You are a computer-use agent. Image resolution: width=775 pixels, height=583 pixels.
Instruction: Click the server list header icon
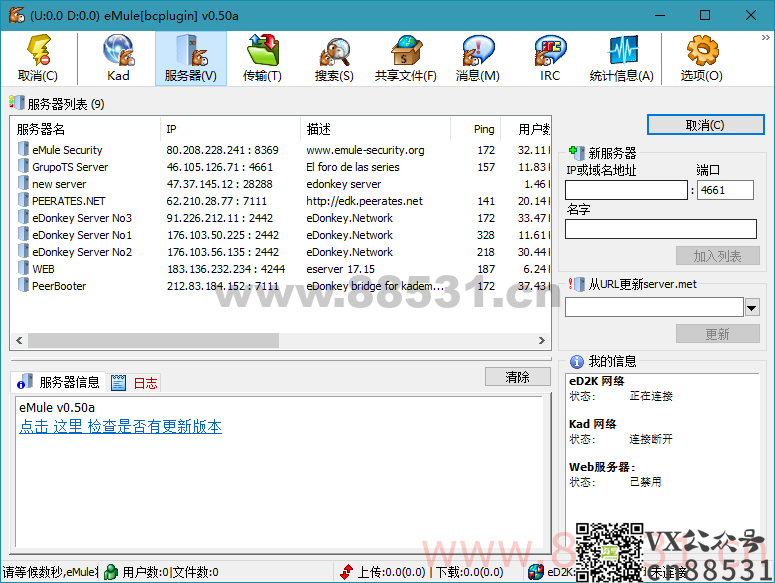[x=16, y=103]
